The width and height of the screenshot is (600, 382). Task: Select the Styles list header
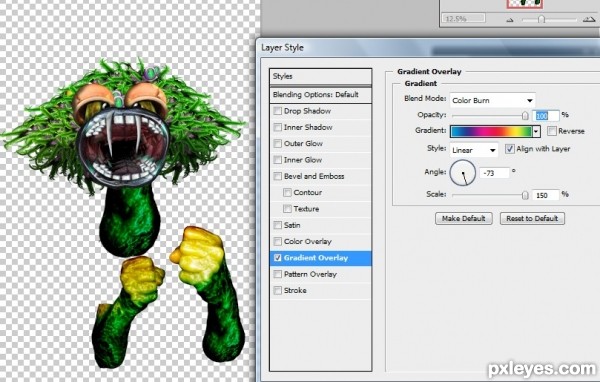click(321, 76)
